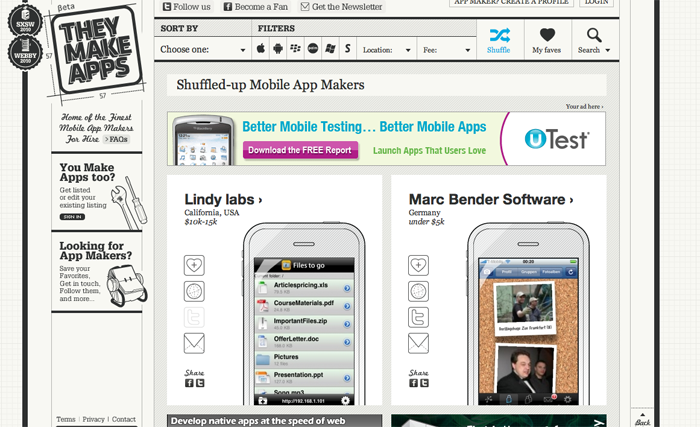Click Develop native apps ad banner
The width and height of the screenshot is (700, 427).
(275, 421)
